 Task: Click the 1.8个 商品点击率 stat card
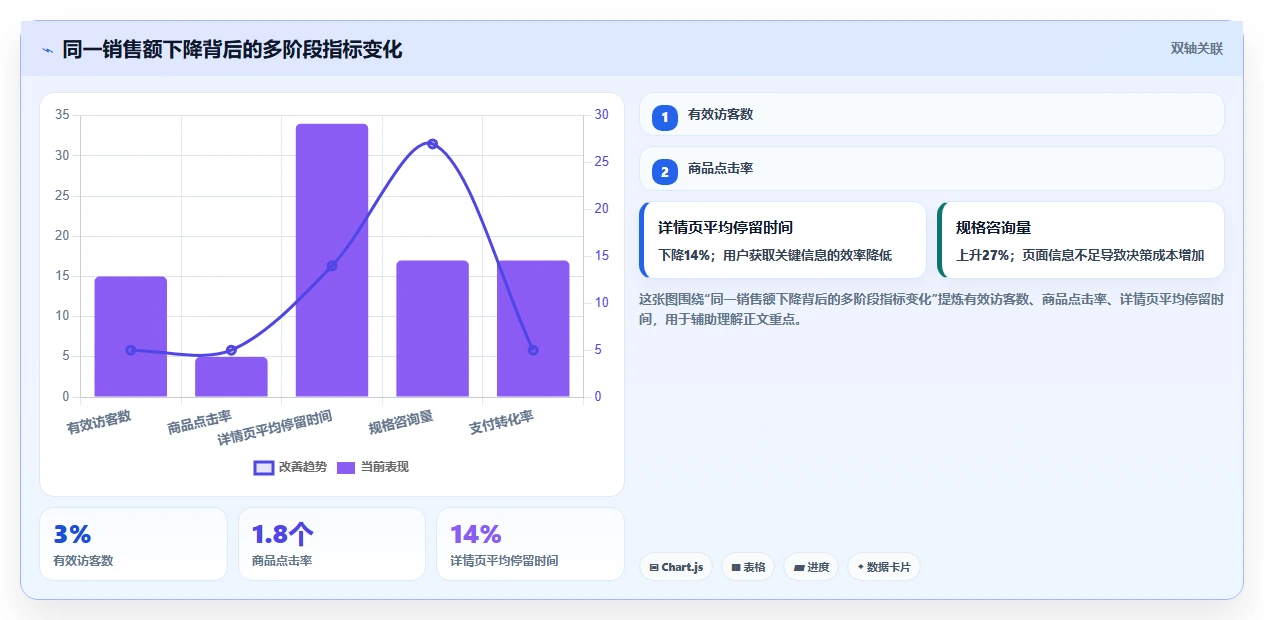point(332,544)
